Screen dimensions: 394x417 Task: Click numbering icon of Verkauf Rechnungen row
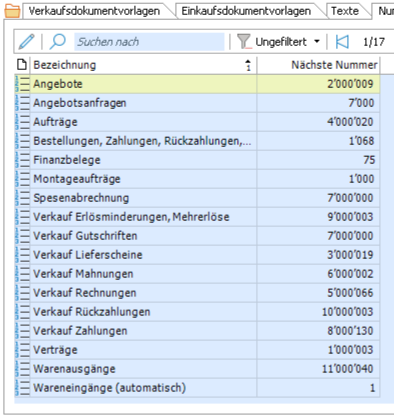click(x=22, y=293)
